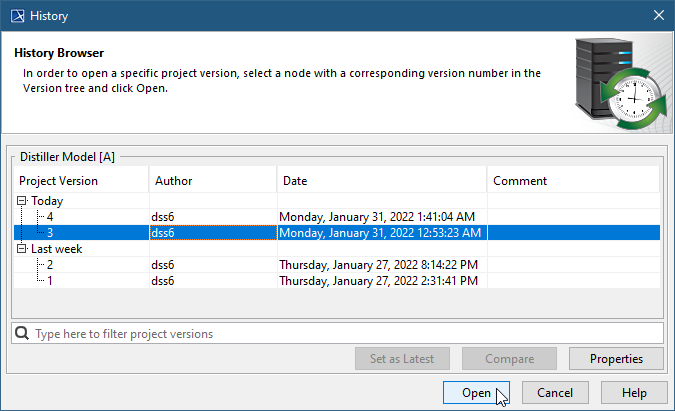675x411 pixels.
Task: Click the Open button
Action: pos(476,393)
